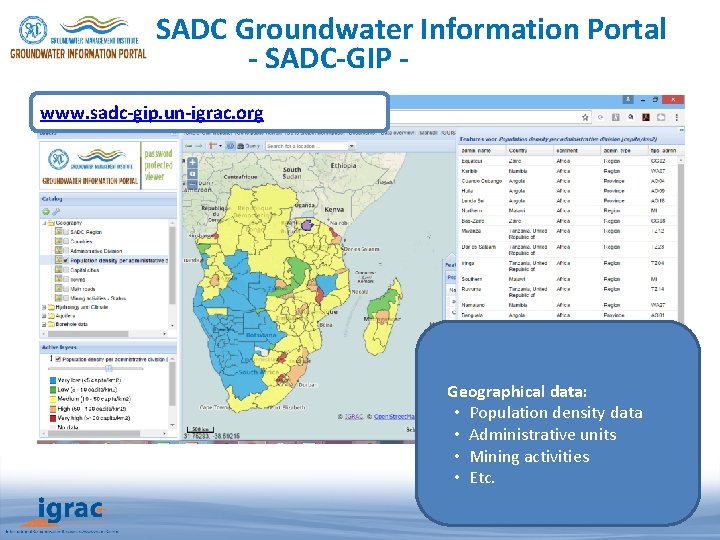This screenshot has width=720, height=540.
Task: Open the location search dropdown arrow
Action: click(351, 146)
